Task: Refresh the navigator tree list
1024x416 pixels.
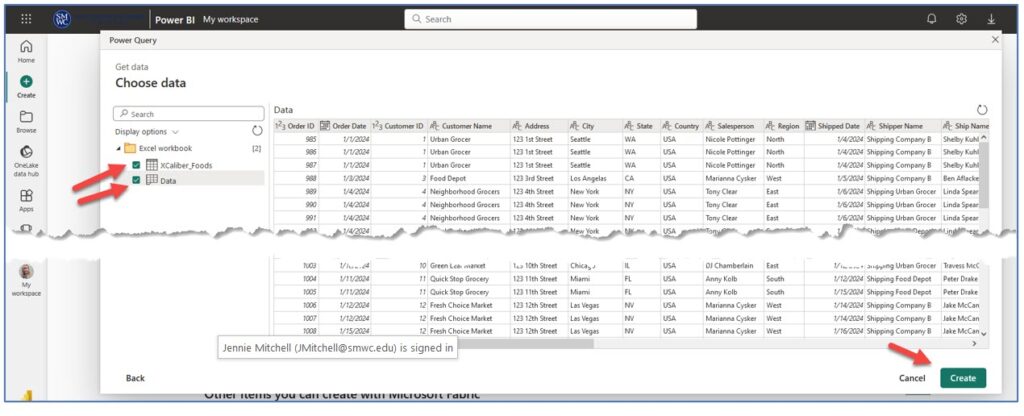Action: [257, 131]
